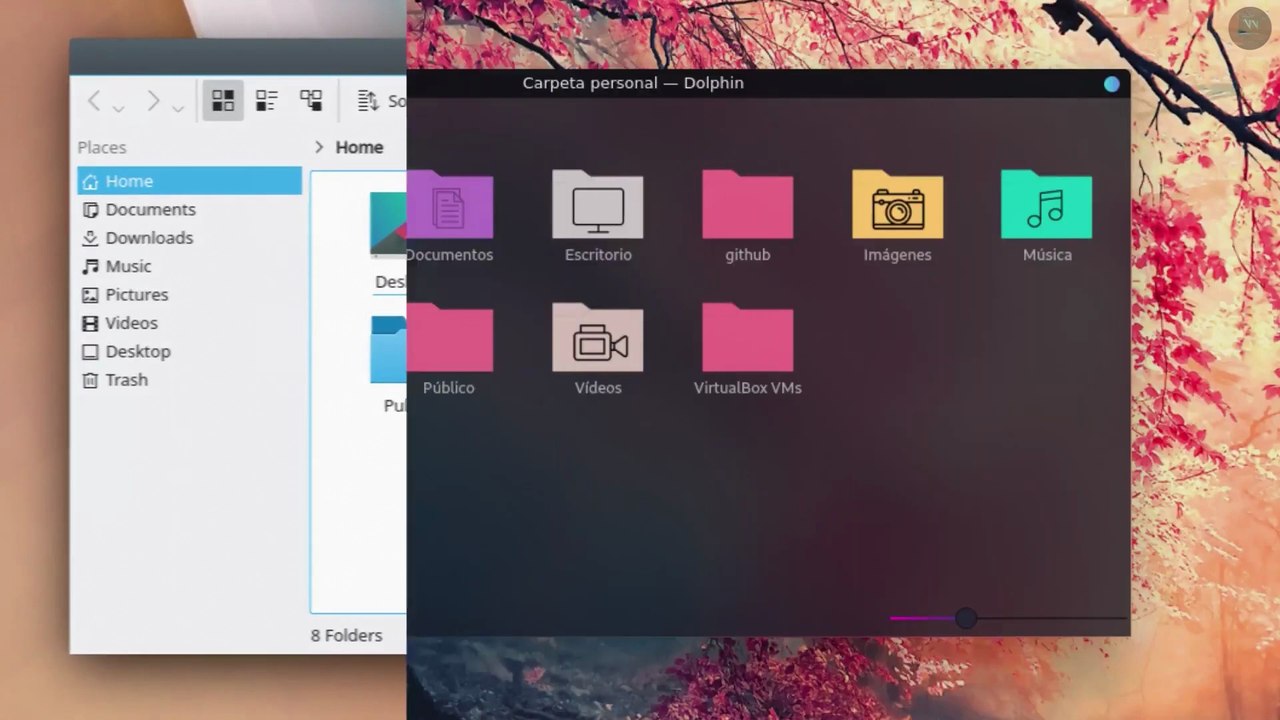Screen dimensions: 1280x720
Task: Go back in light Dolphin window
Action: click(x=94, y=101)
